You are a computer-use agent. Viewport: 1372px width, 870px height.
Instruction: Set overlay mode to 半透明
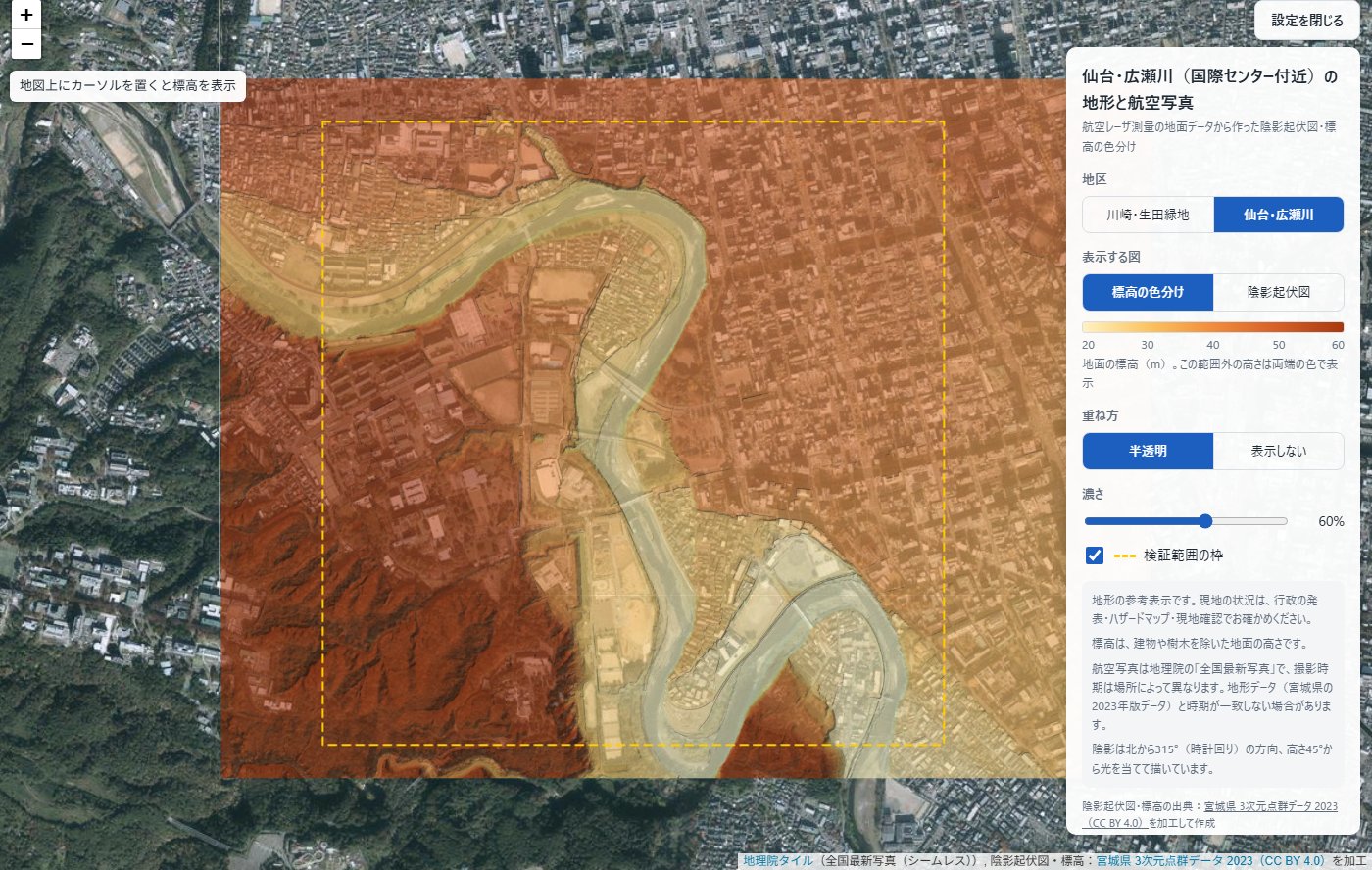[1148, 451]
